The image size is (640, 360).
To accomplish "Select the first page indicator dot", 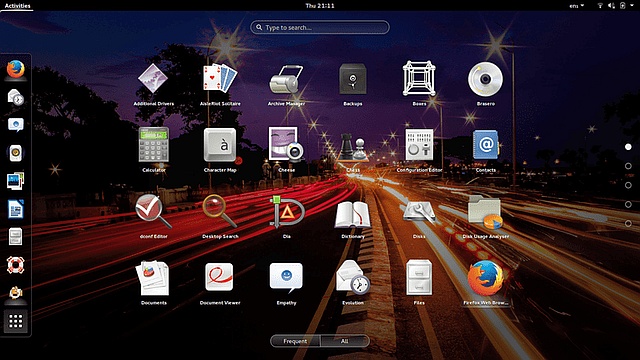I will (628, 147).
